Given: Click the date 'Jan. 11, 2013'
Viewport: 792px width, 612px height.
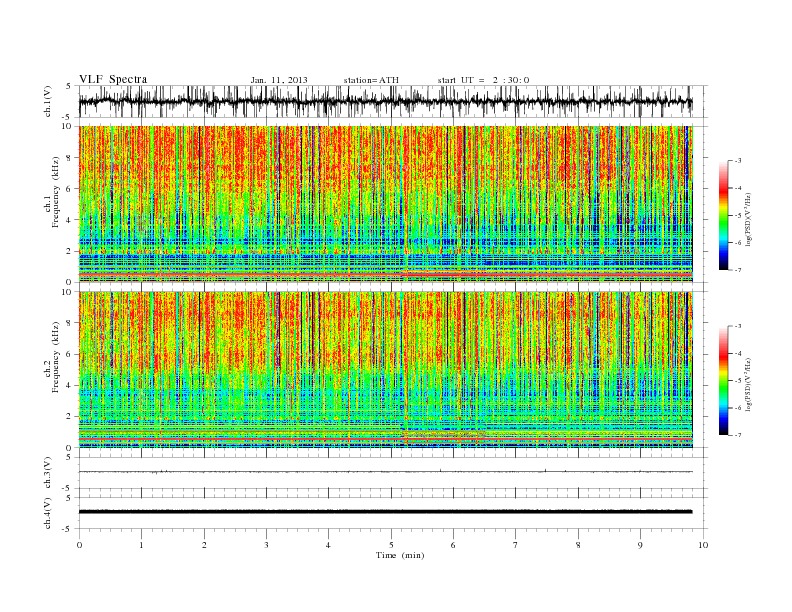Looking at the screenshot, I should point(279,80).
